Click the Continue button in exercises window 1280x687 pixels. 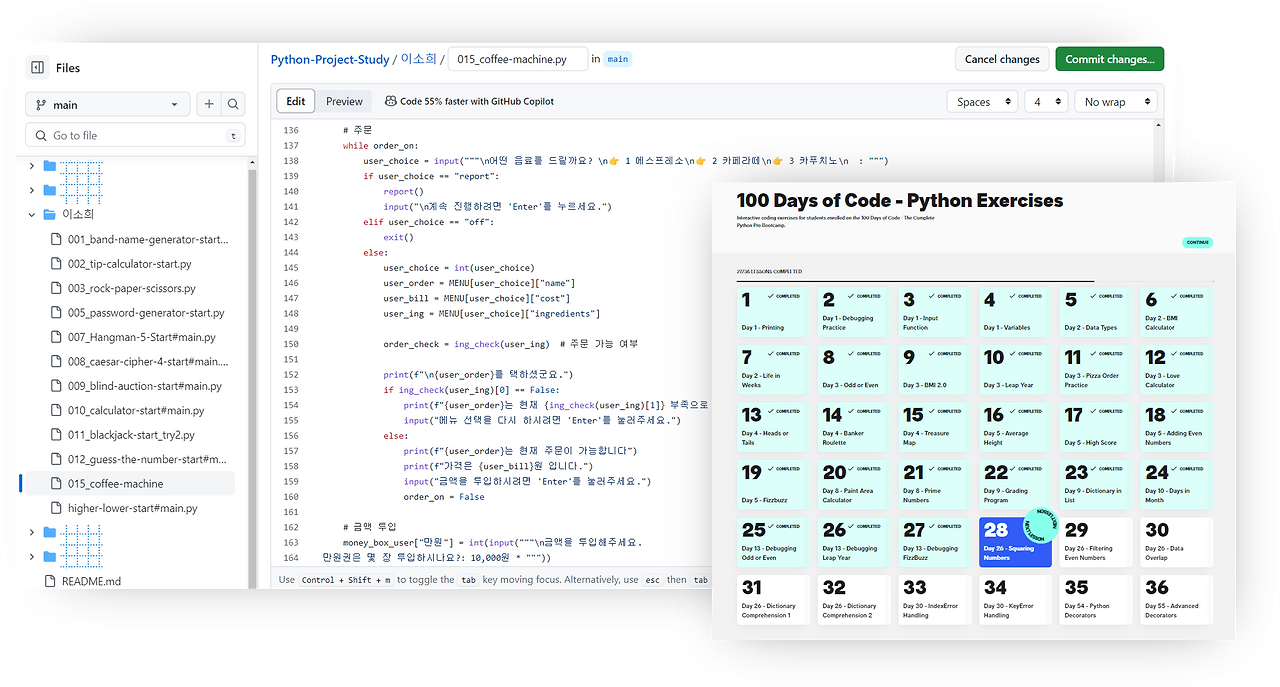(x=1197, y=242)
